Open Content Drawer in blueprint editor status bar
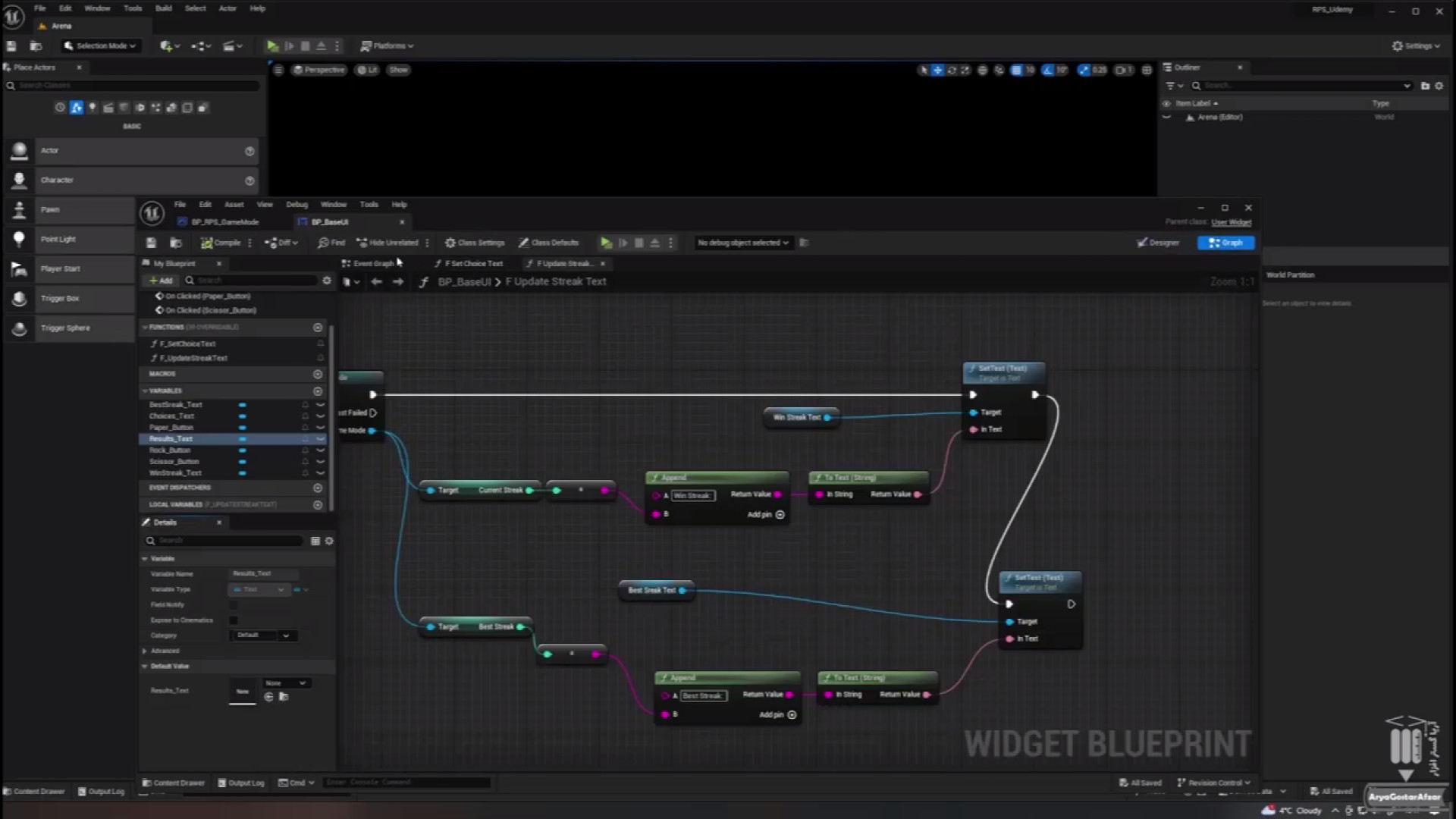Viewport: 1456px width, 819px height. coord(174,783)
